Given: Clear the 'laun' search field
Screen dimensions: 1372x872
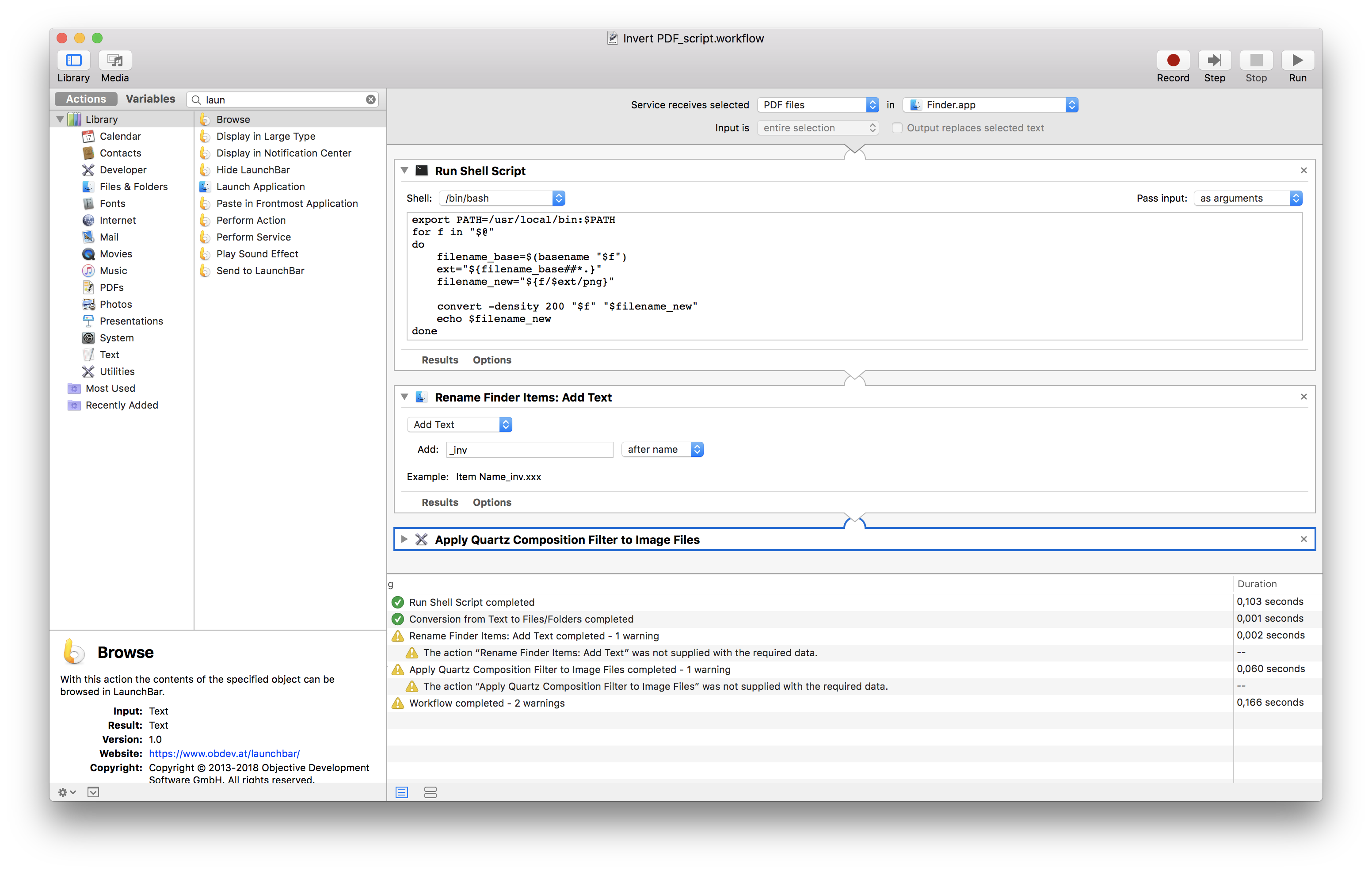Looking at the screenshot, I should (371, 100).
